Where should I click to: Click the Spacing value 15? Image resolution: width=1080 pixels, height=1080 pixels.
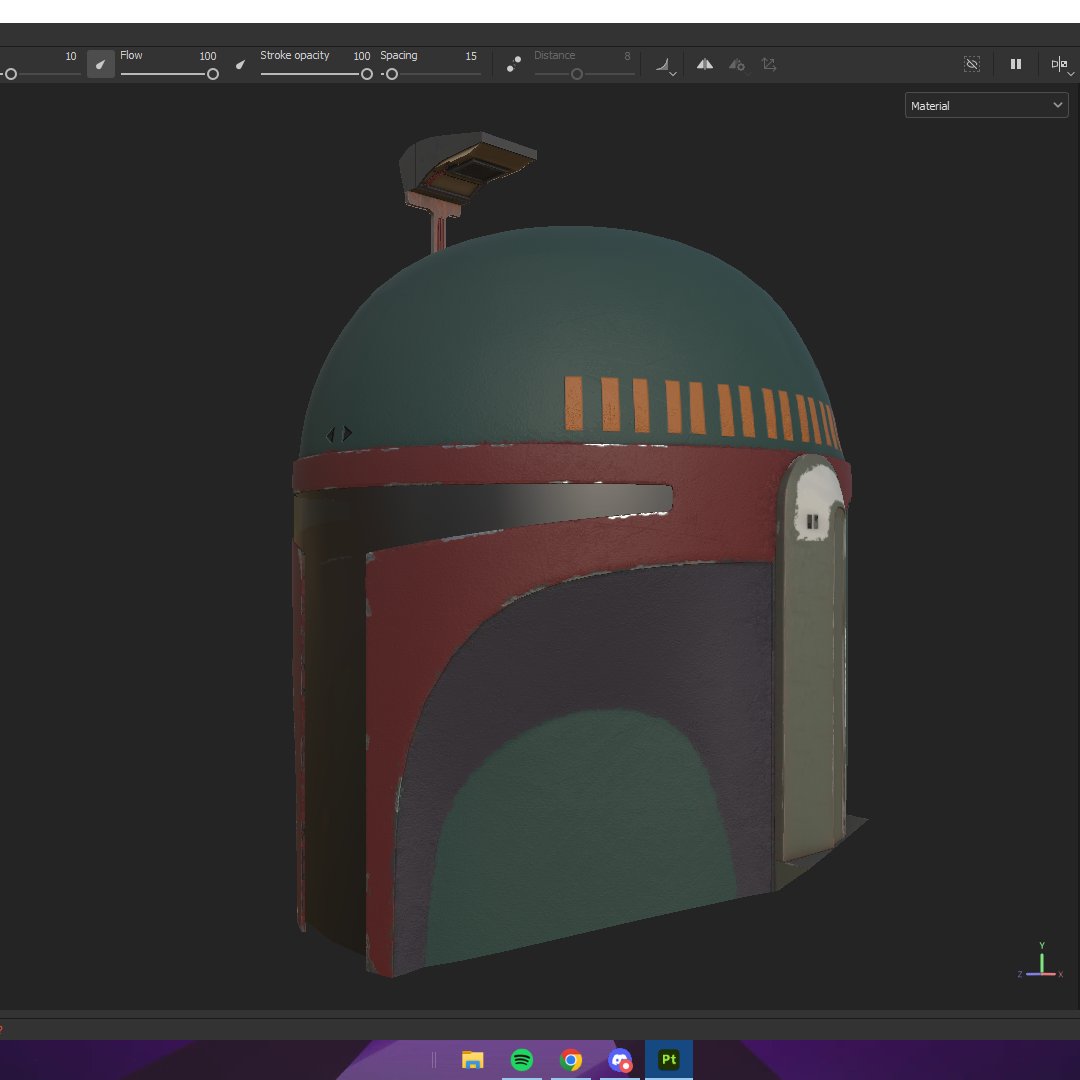click(x=471, y=56)
